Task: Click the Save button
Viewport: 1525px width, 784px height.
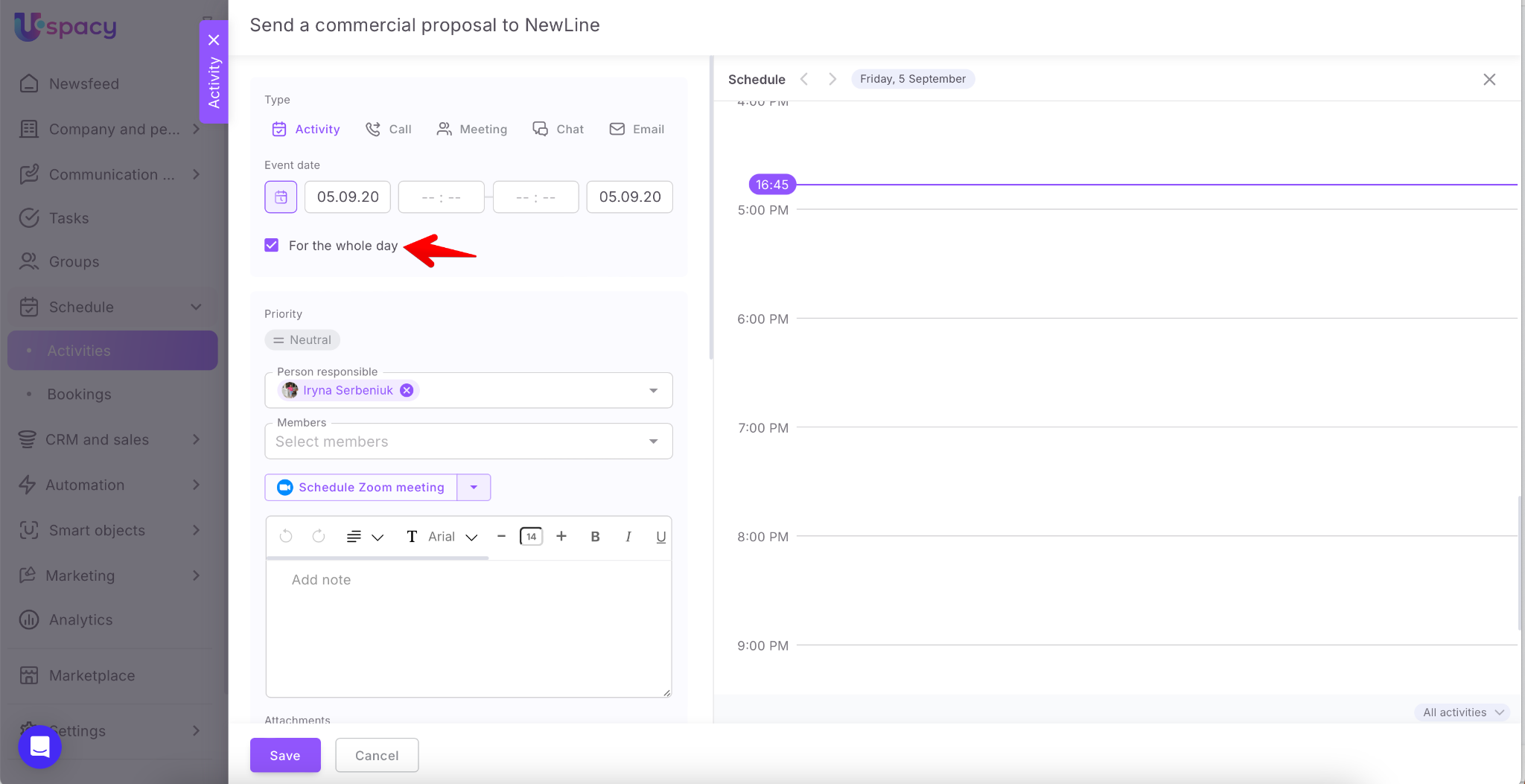Action: 285,755
